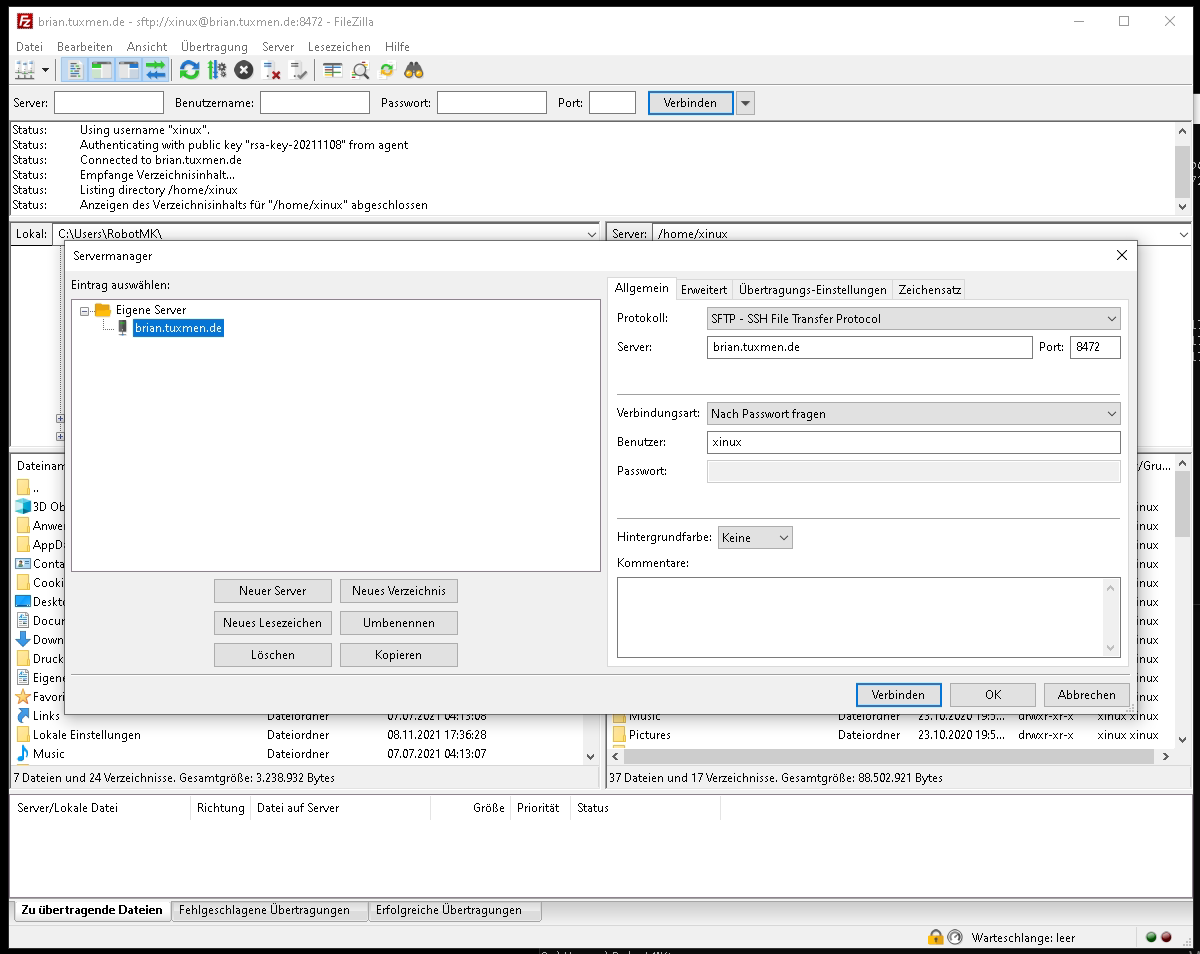Toggle the transfer queue panel
This screenshot has width=1200, height=954.
(x=154, y=70)
